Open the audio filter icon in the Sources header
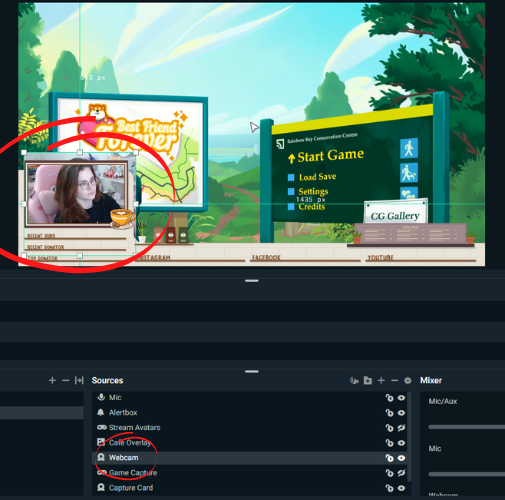This screenshot has width=505, height=500. 354,380
